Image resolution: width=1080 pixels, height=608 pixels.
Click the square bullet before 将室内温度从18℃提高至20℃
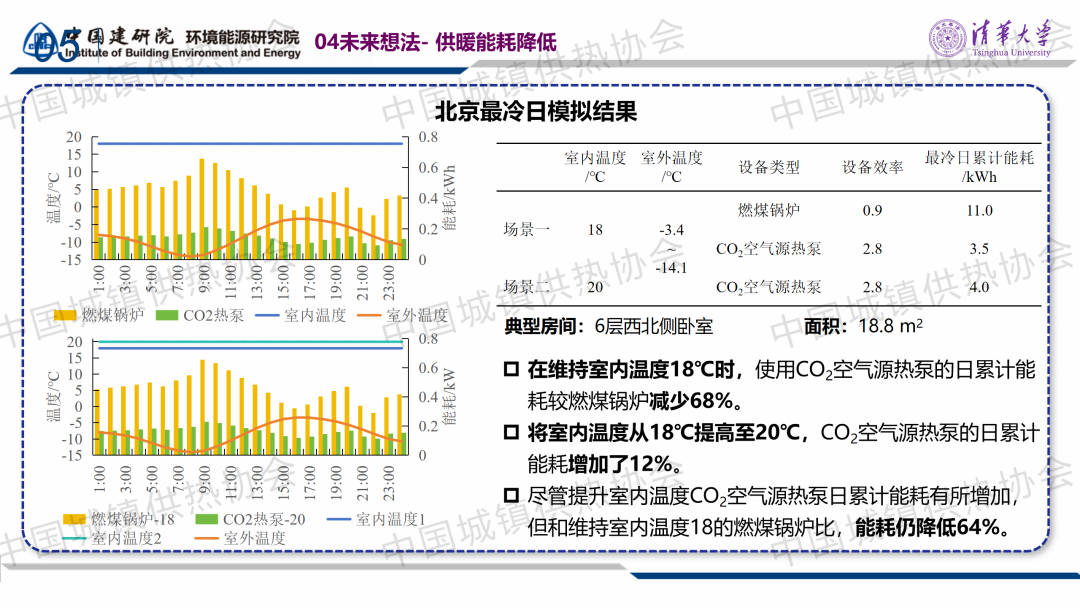511,433
